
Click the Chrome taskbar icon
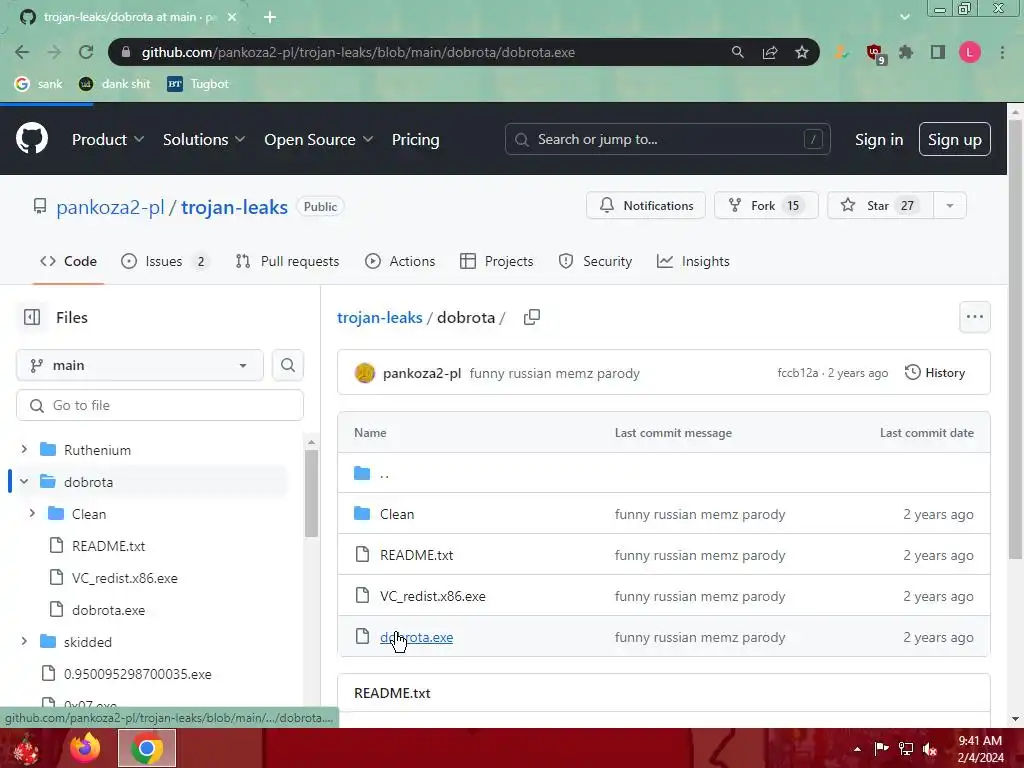coord(147,748)
